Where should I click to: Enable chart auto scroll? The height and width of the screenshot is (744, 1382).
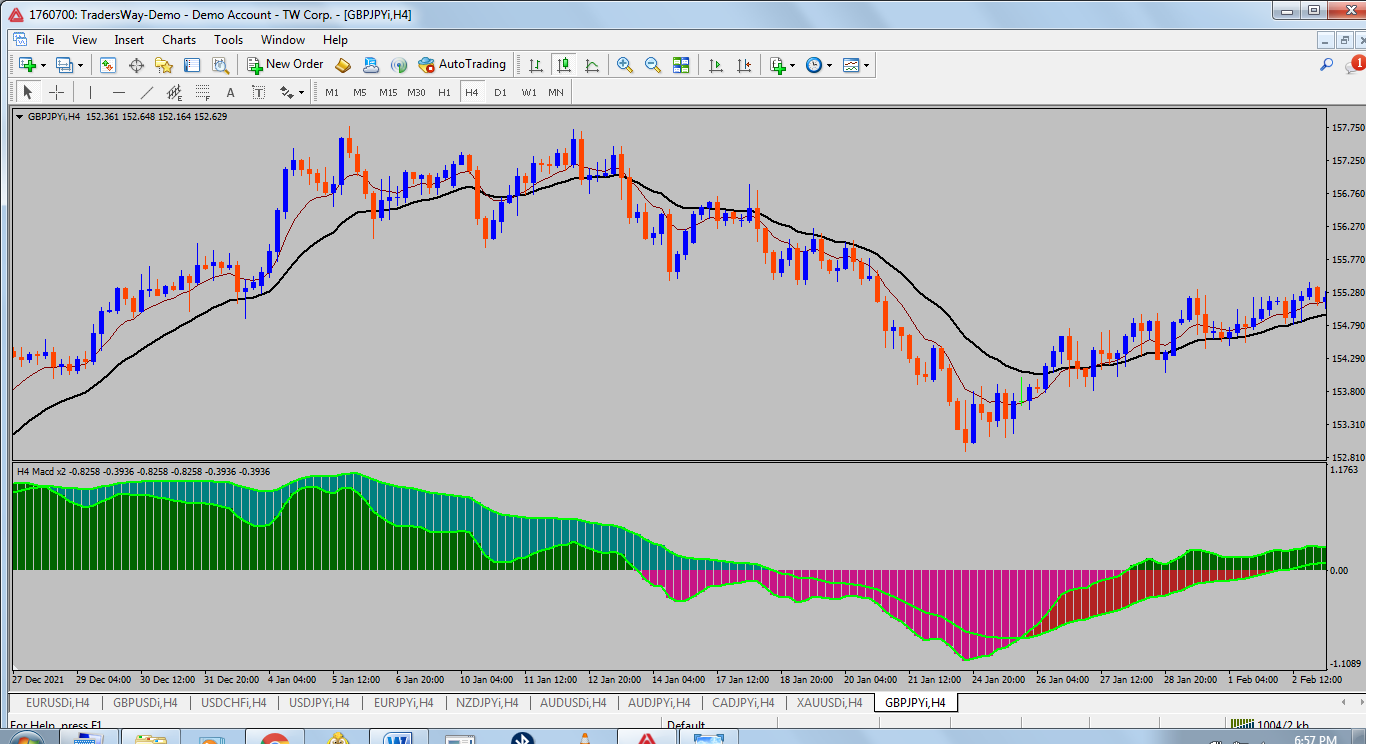click(716, 65)
